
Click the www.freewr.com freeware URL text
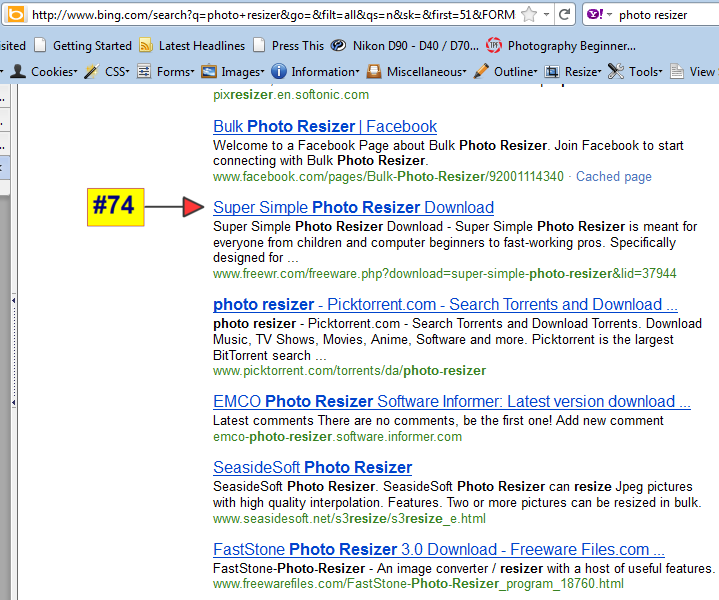(445, 274)
